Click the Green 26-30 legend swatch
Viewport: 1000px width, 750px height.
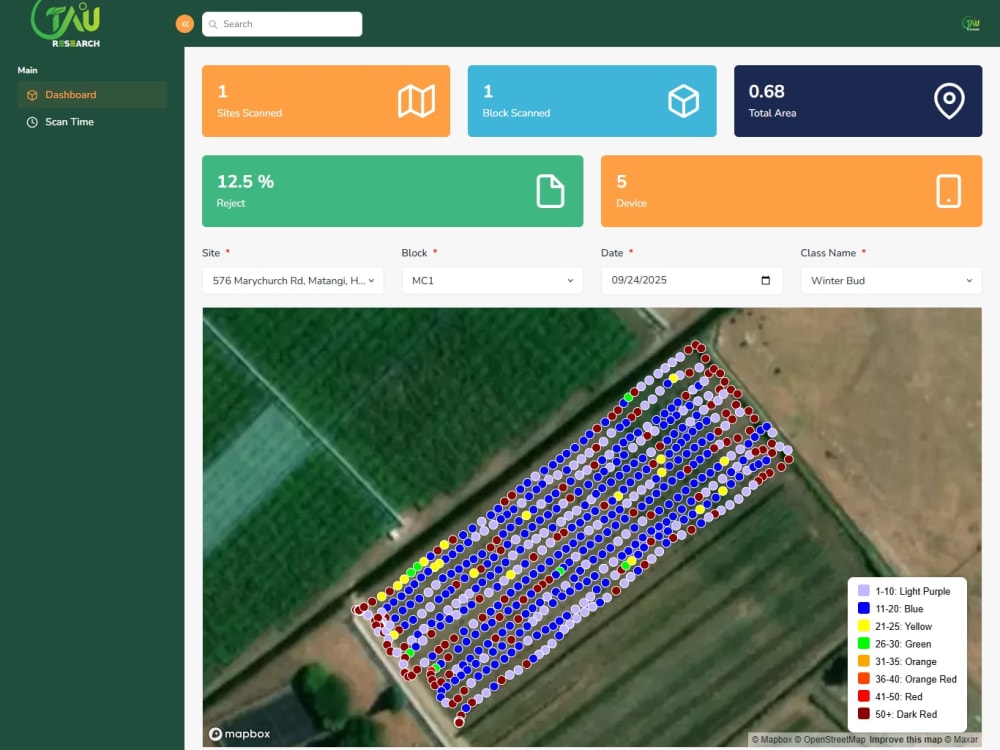[x=864, y=643]
